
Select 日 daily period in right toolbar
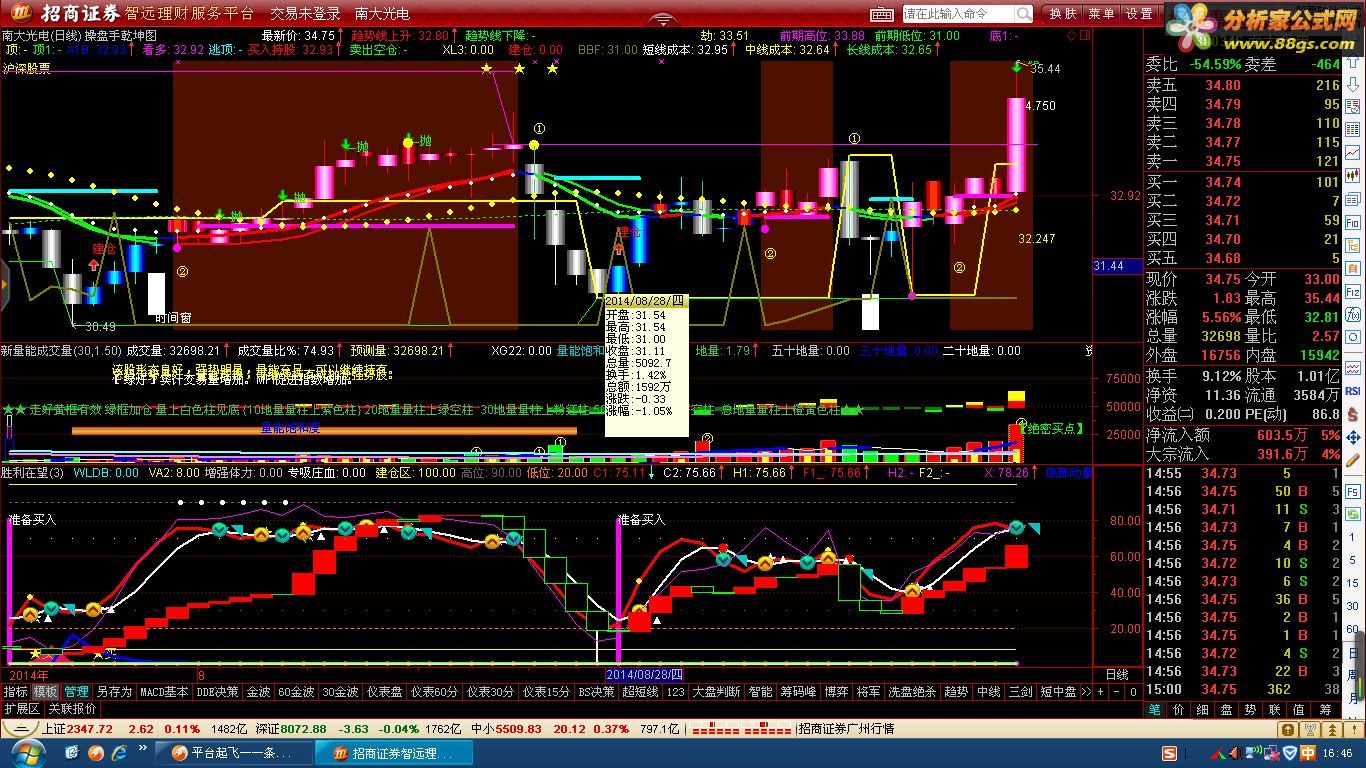(1353, 652)
